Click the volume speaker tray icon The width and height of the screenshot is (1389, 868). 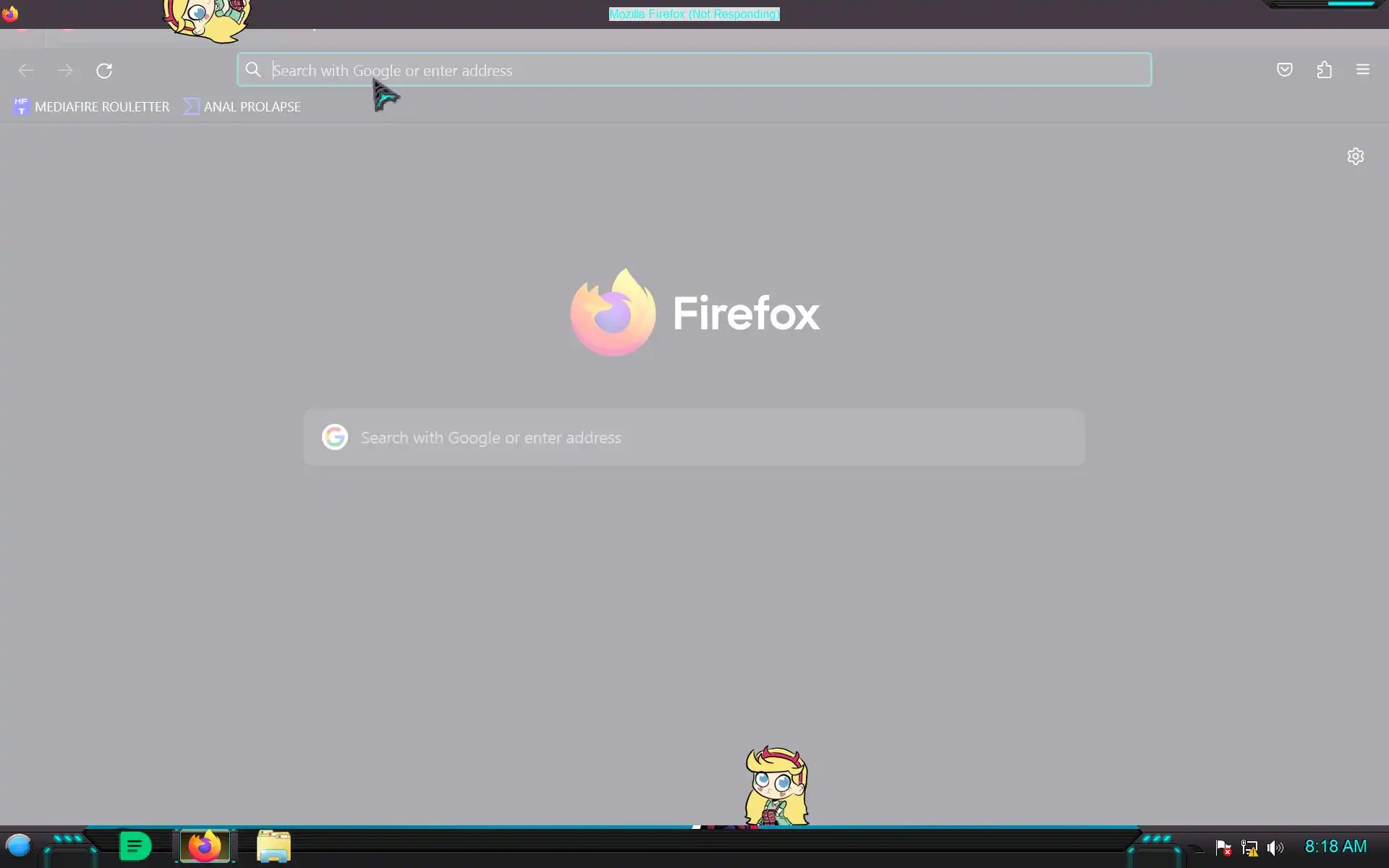(1275, 848)
